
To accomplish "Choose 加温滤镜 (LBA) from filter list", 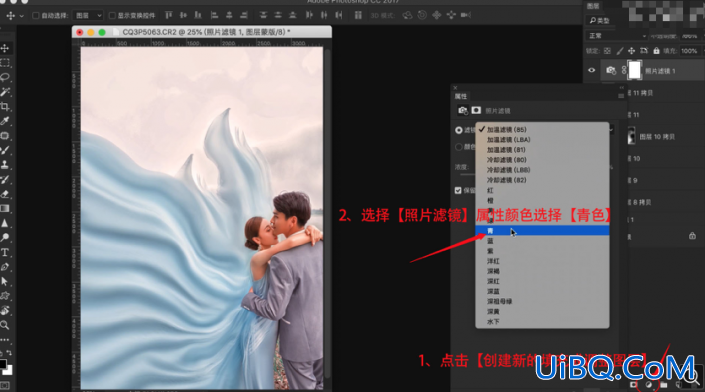I will point(542,140).
